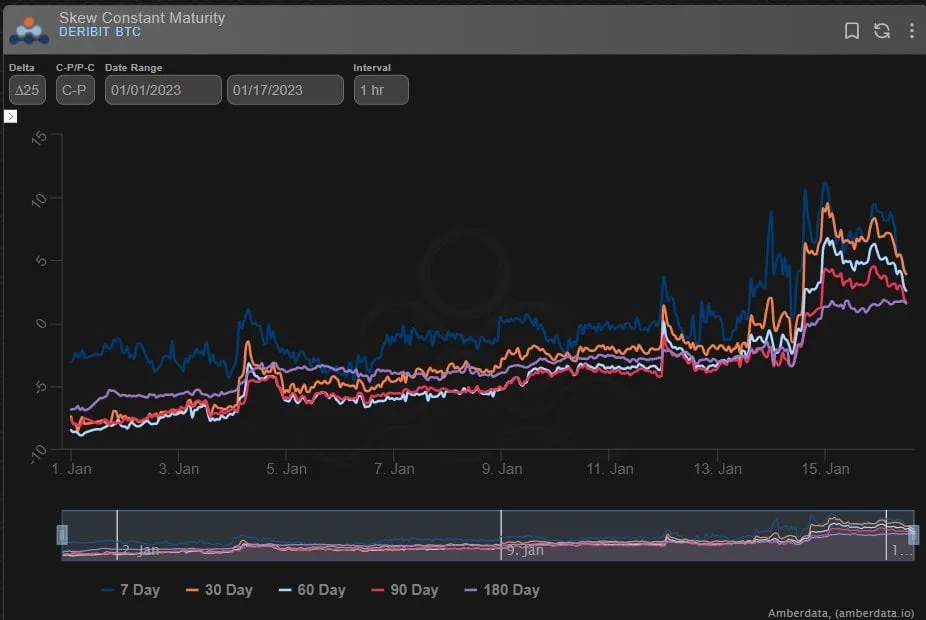Edit the end date 01/17/2023 field
This screenshot has height=620, width=926.
285,90
